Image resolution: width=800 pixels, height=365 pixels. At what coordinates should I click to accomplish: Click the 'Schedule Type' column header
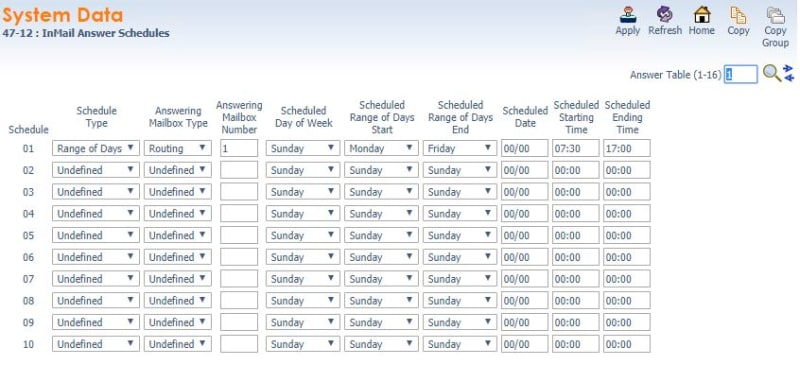pos(96,117)
